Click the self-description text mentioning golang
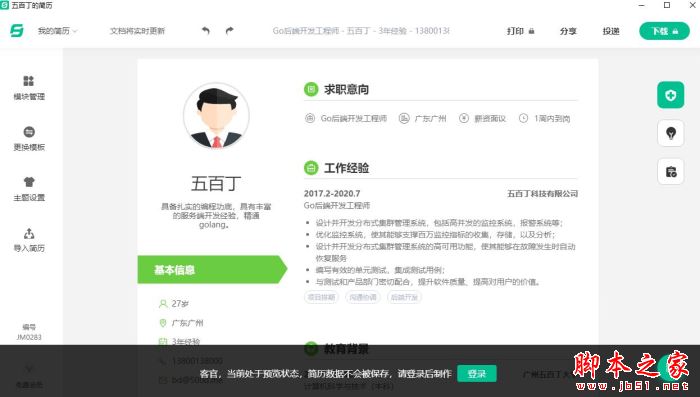This screenshot has width=700, height=397. click(216, 215)
